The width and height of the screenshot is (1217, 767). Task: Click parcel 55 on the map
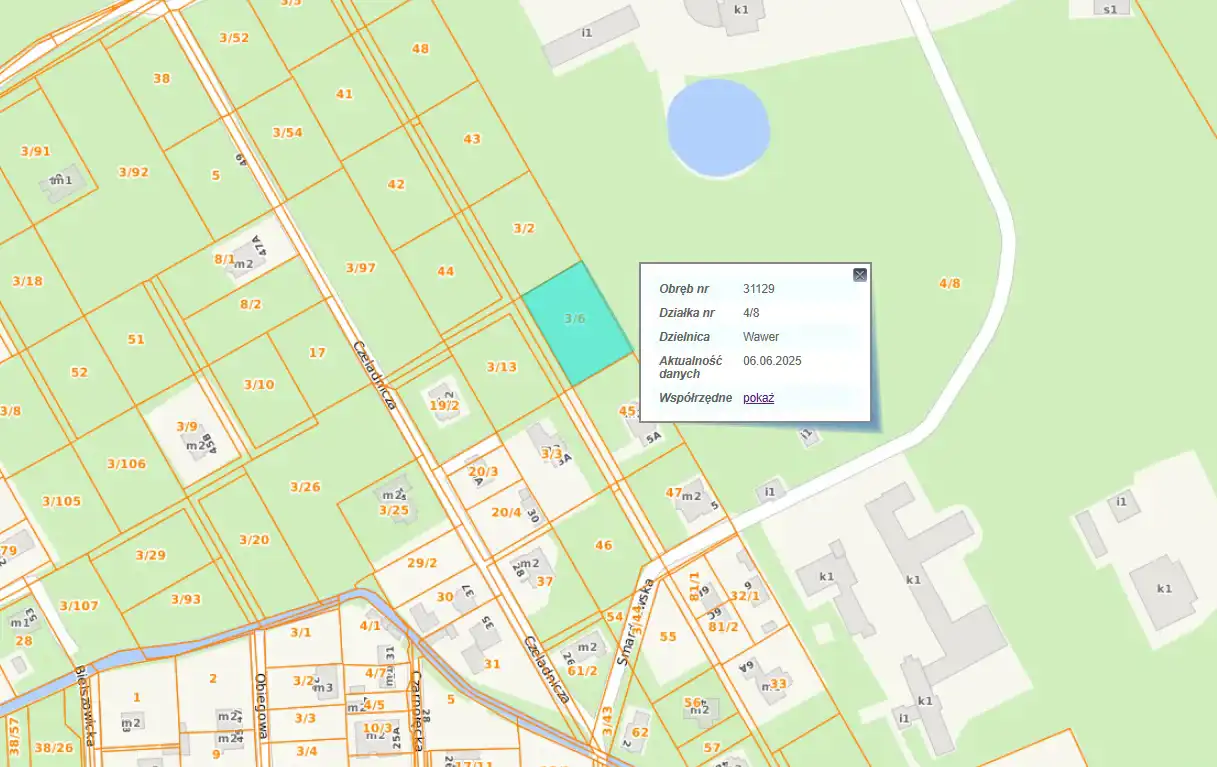[x=668, y=637]
